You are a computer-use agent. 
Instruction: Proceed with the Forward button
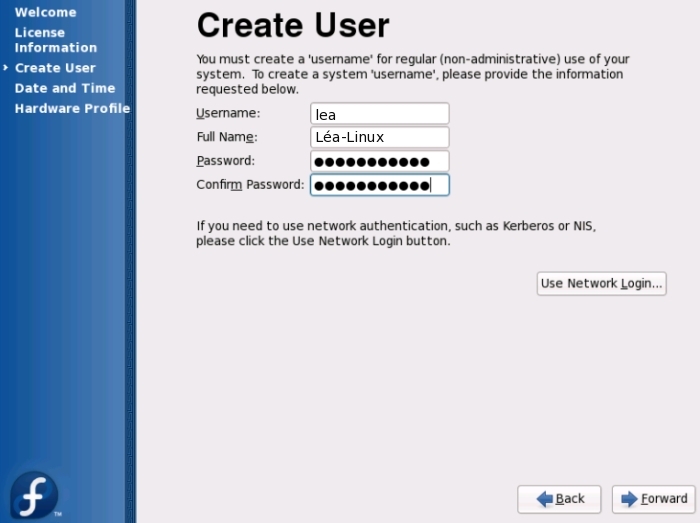[654, 499]
